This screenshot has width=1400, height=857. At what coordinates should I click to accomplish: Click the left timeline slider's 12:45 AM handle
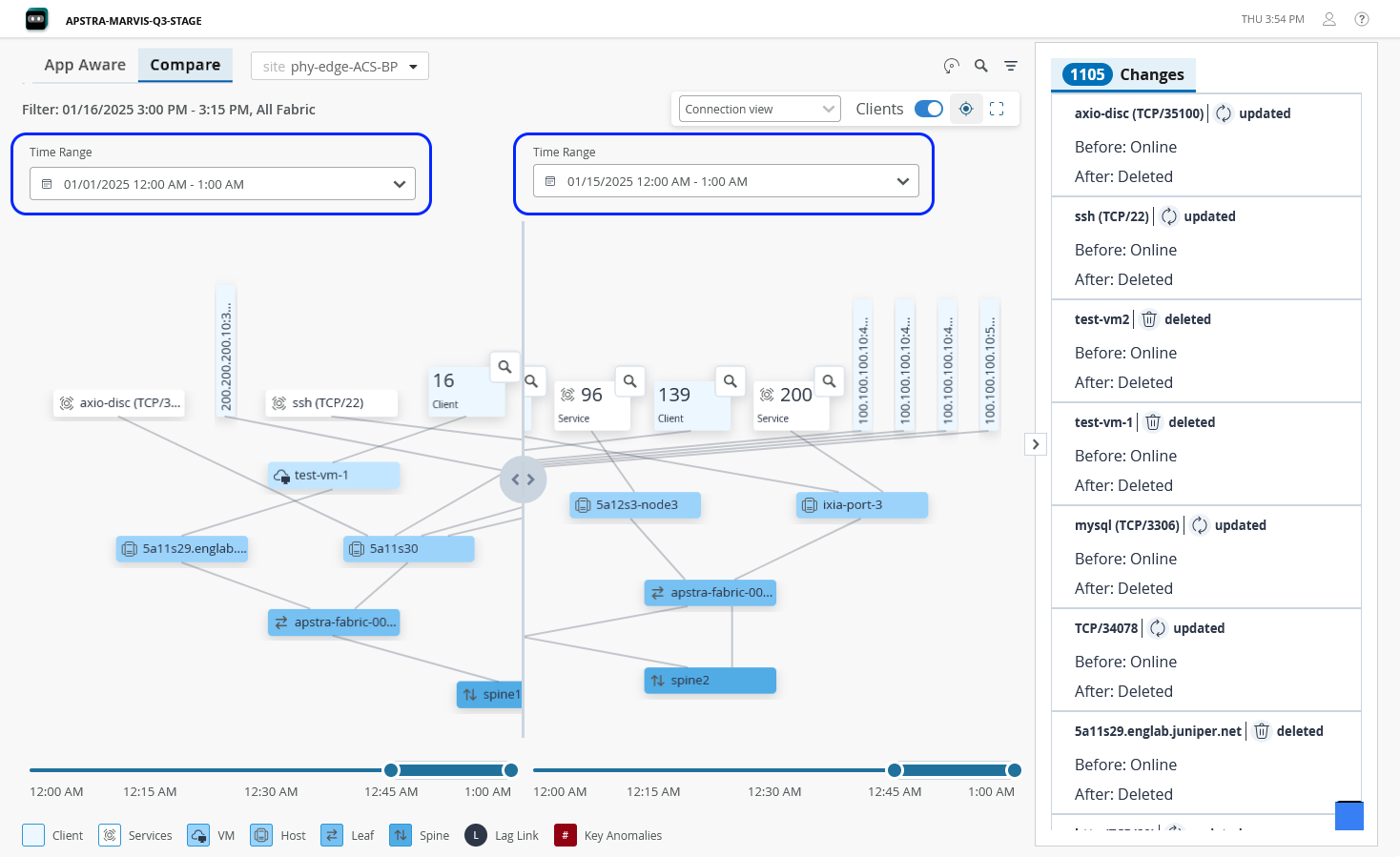(391, 770)
